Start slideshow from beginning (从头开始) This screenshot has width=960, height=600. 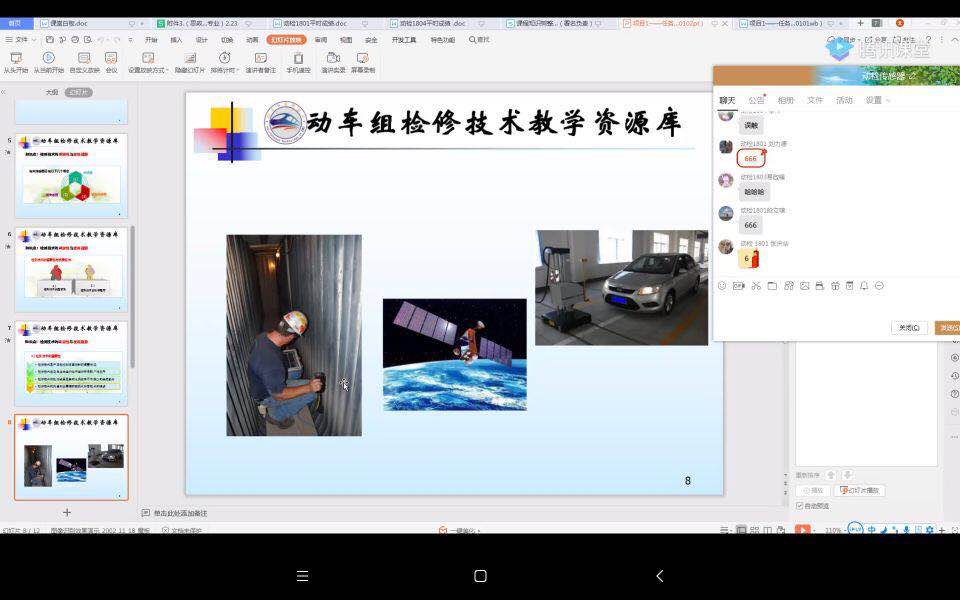[15, 60]
